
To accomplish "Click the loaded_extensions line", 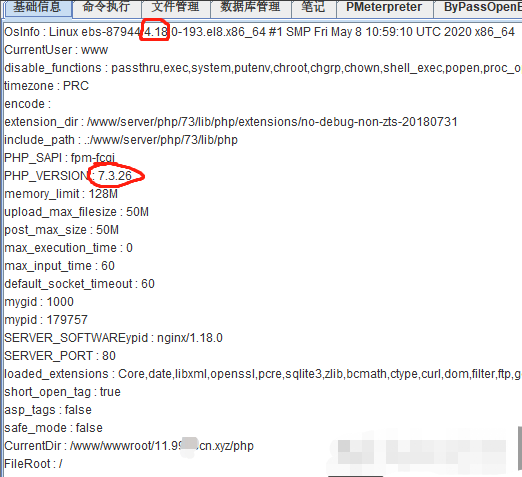I will pos(263,374).
